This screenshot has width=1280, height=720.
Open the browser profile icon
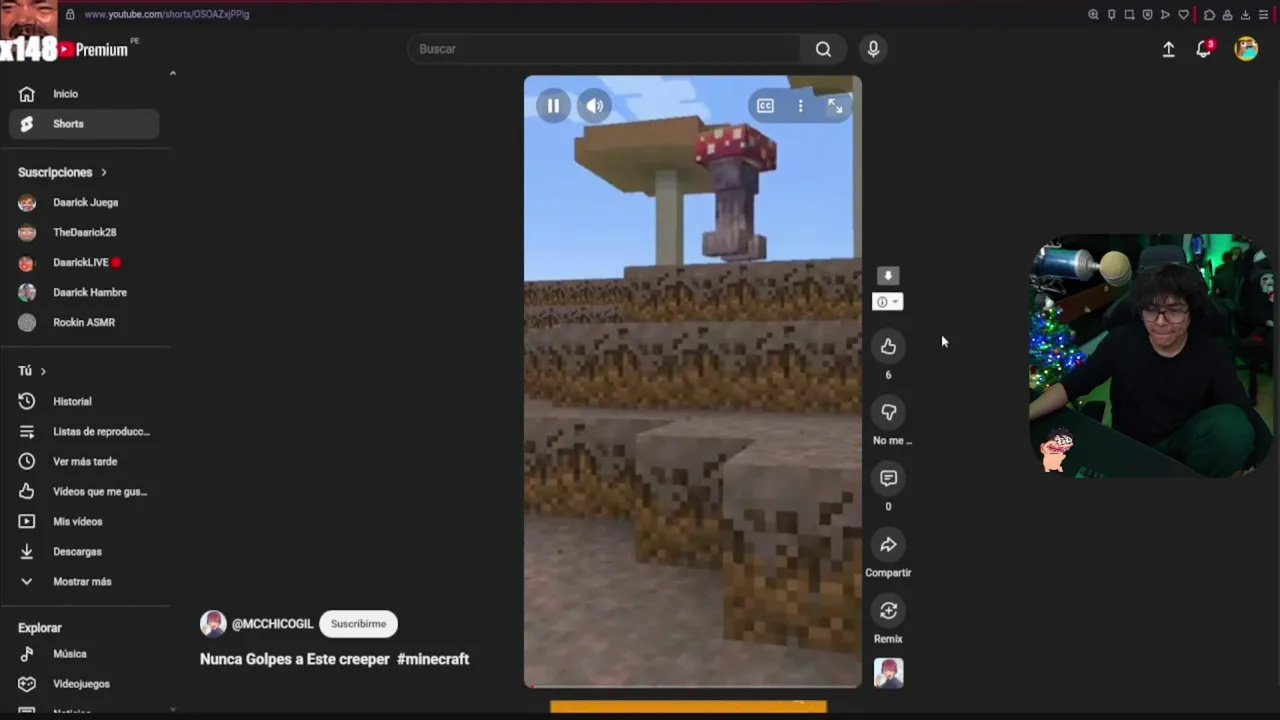(1227, 14)
